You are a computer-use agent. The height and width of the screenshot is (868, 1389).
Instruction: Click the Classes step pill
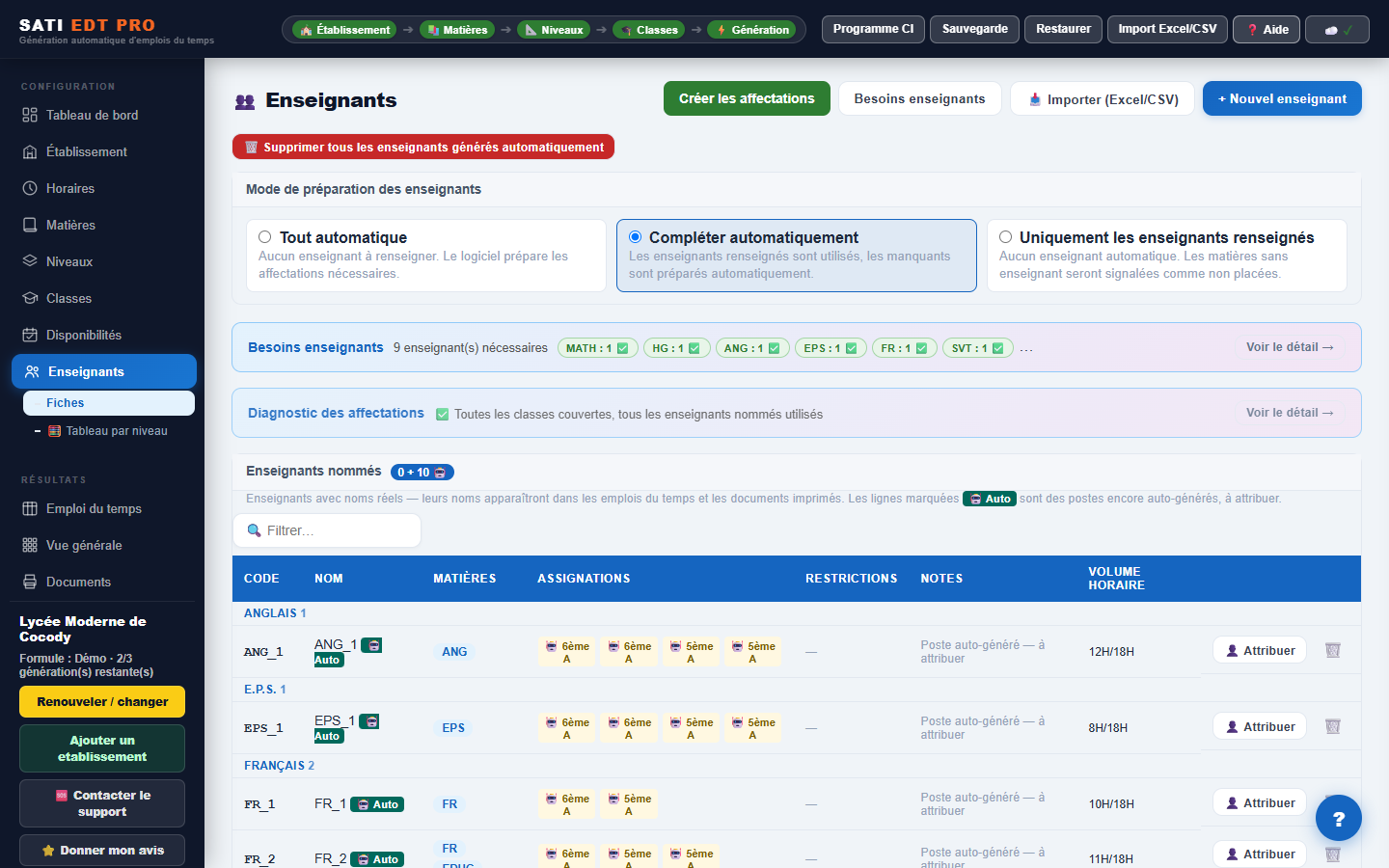pyautogui.click(x=648, y=30)
